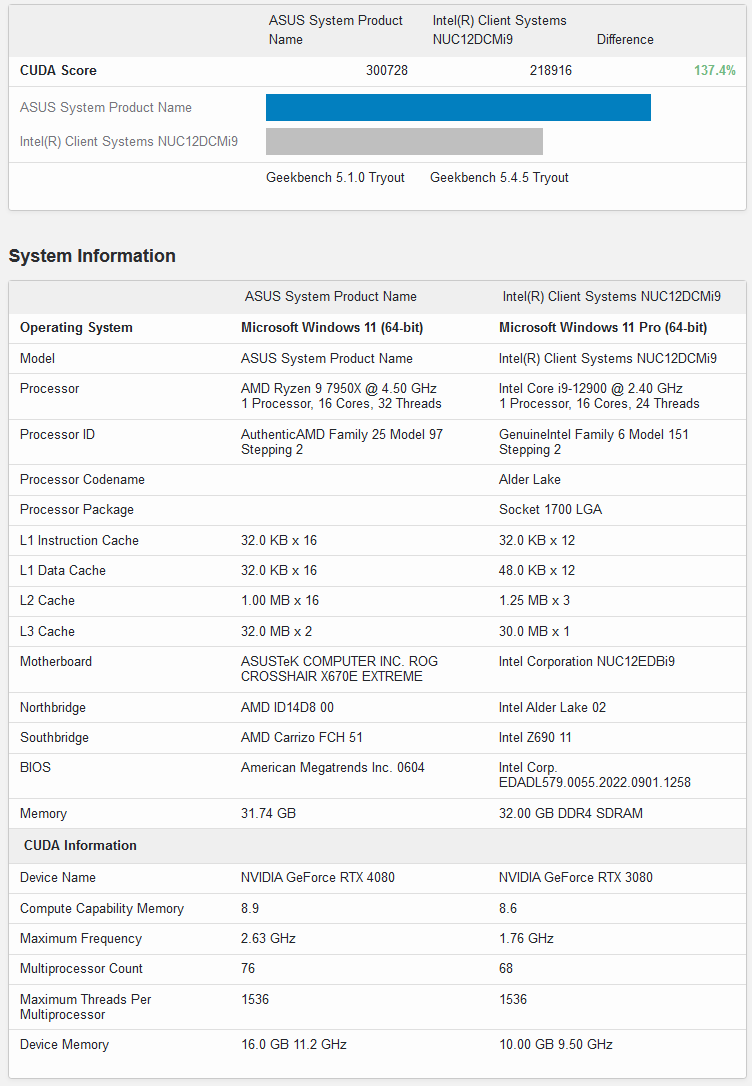Screen dimensions: 752x1086
Task: Click the Intel Z690 11 southbridge value
Action: (x=539, y=738)
